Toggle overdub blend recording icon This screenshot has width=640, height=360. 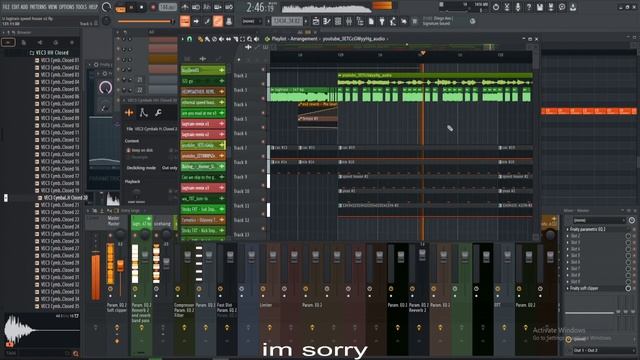[x=218, y=7]
